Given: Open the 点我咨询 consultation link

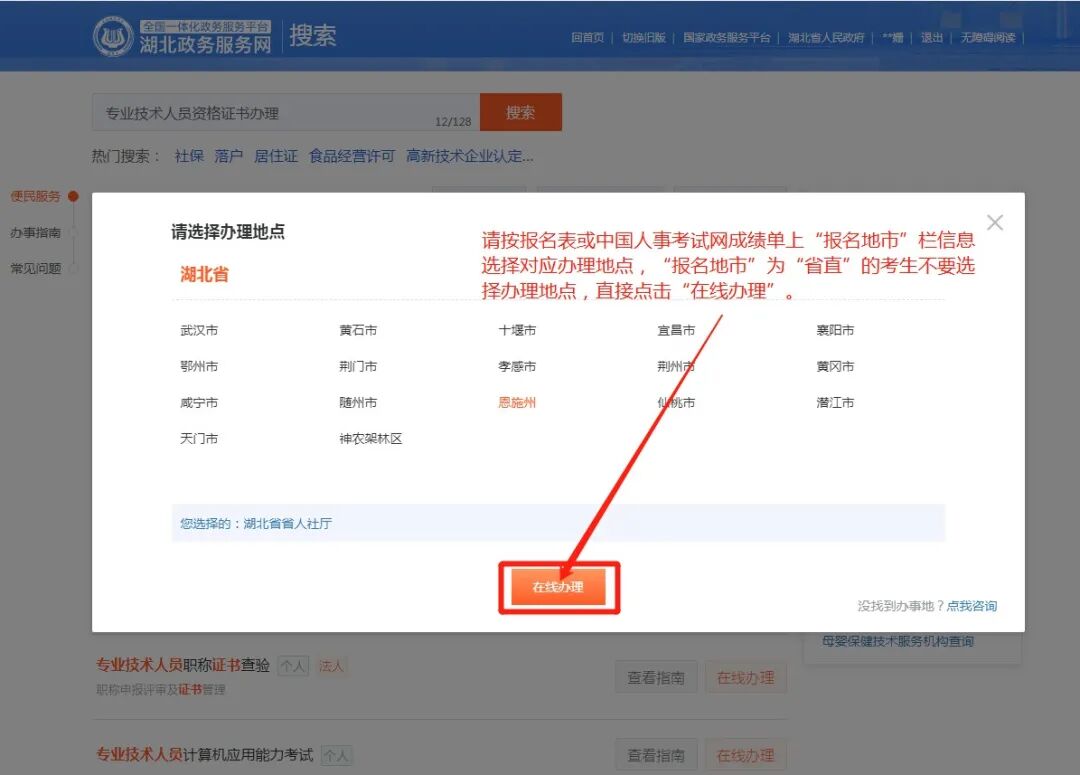Looking at the screenshot, I should pyautogui.click(x=972, y=606).
